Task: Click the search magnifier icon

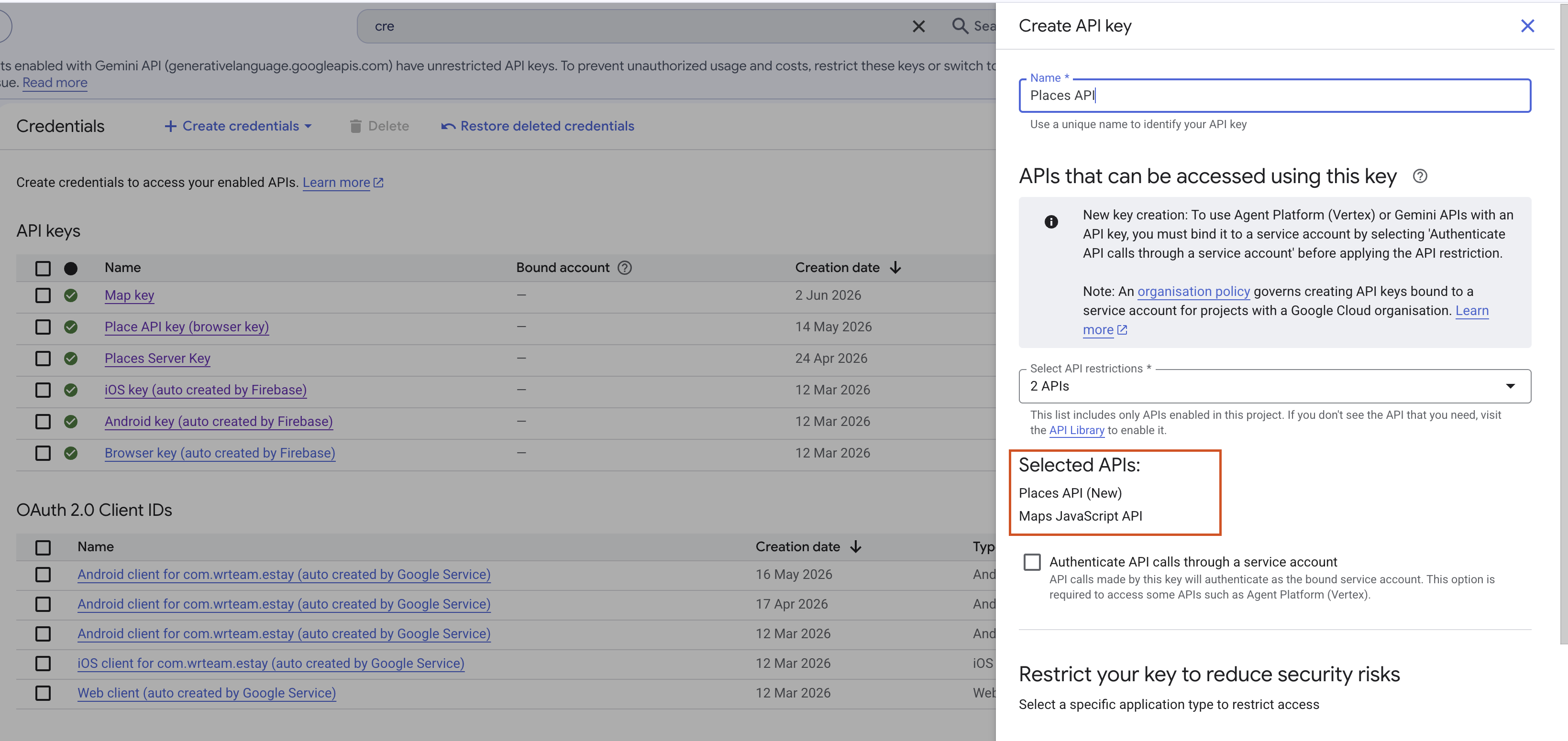Action: (960, 25)
